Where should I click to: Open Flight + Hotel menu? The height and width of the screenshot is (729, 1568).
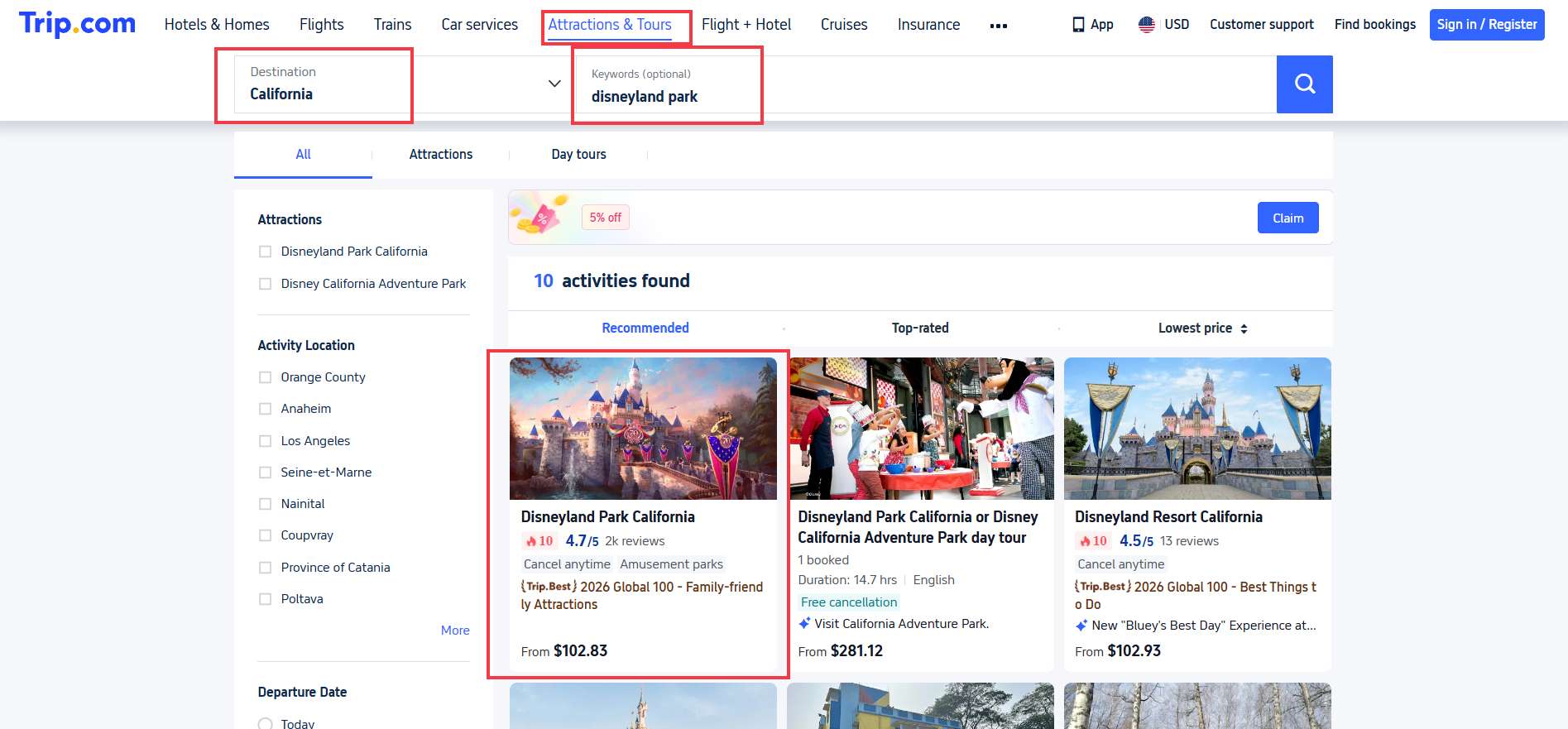tap(746, 25)
